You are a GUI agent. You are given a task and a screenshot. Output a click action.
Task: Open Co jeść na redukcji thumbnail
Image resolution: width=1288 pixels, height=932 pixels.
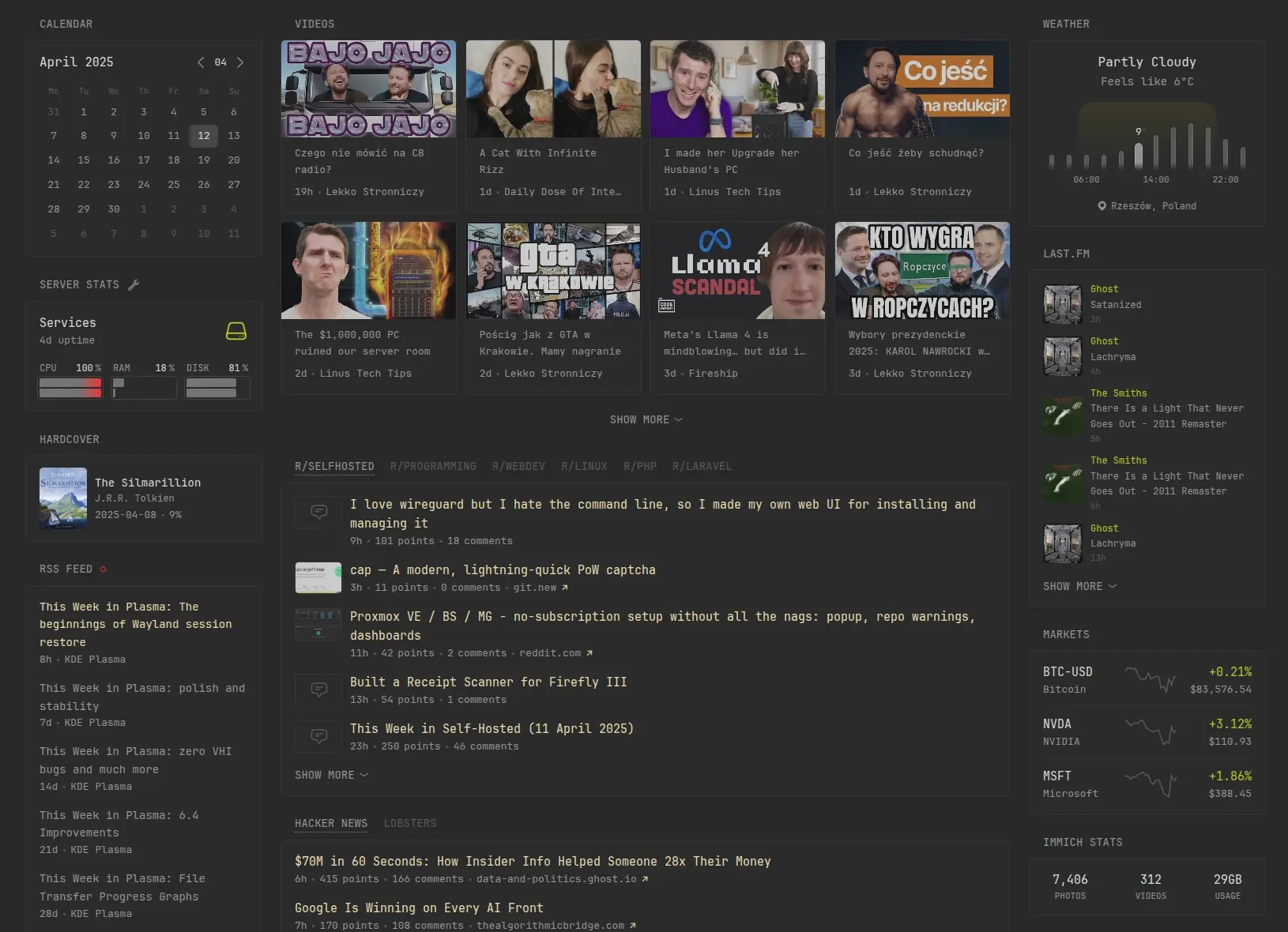pos(922,89)
